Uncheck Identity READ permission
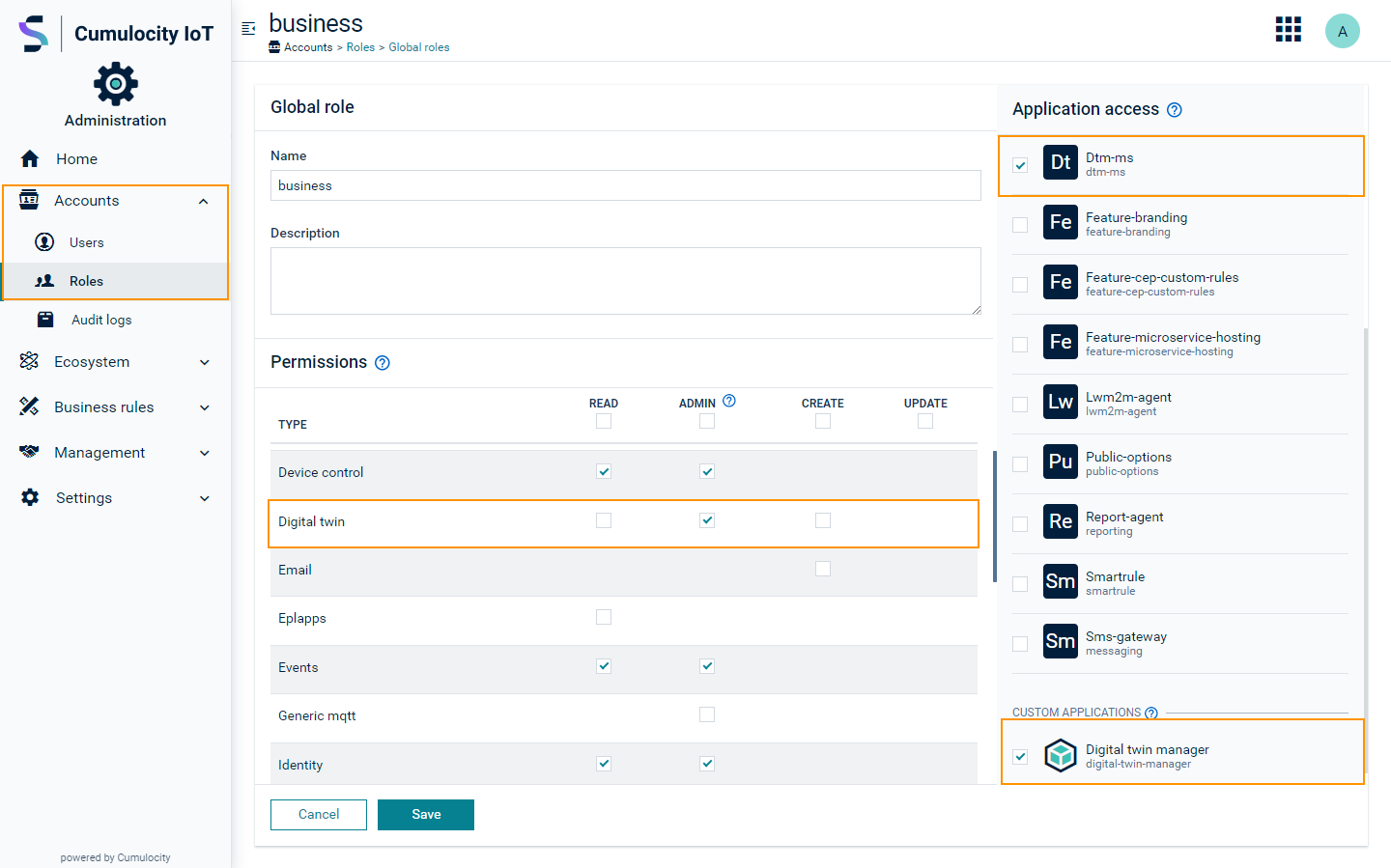The height and width of the screenshot is (868, 1391). 604,764
